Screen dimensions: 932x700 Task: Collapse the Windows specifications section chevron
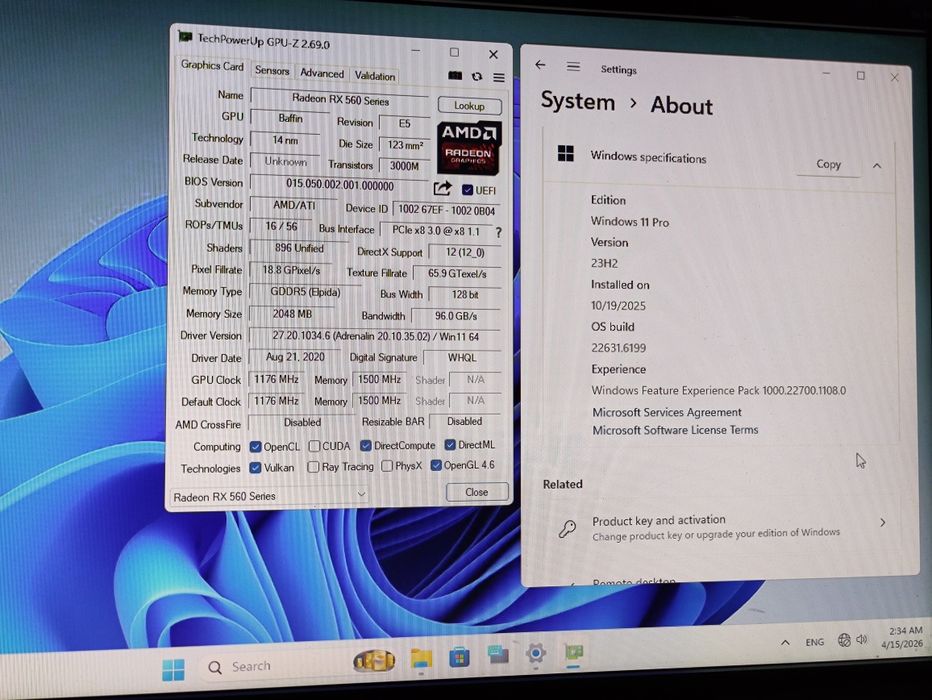point(877,166)
